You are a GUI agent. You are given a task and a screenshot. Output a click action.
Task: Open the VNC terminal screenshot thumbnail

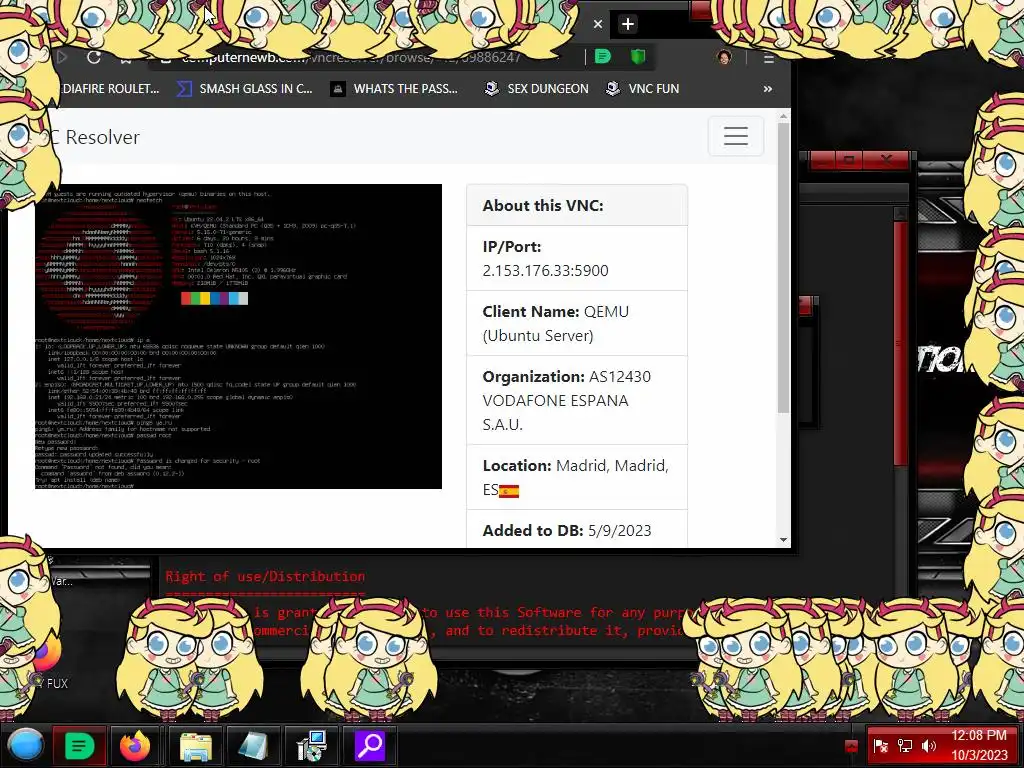[238, 336]
